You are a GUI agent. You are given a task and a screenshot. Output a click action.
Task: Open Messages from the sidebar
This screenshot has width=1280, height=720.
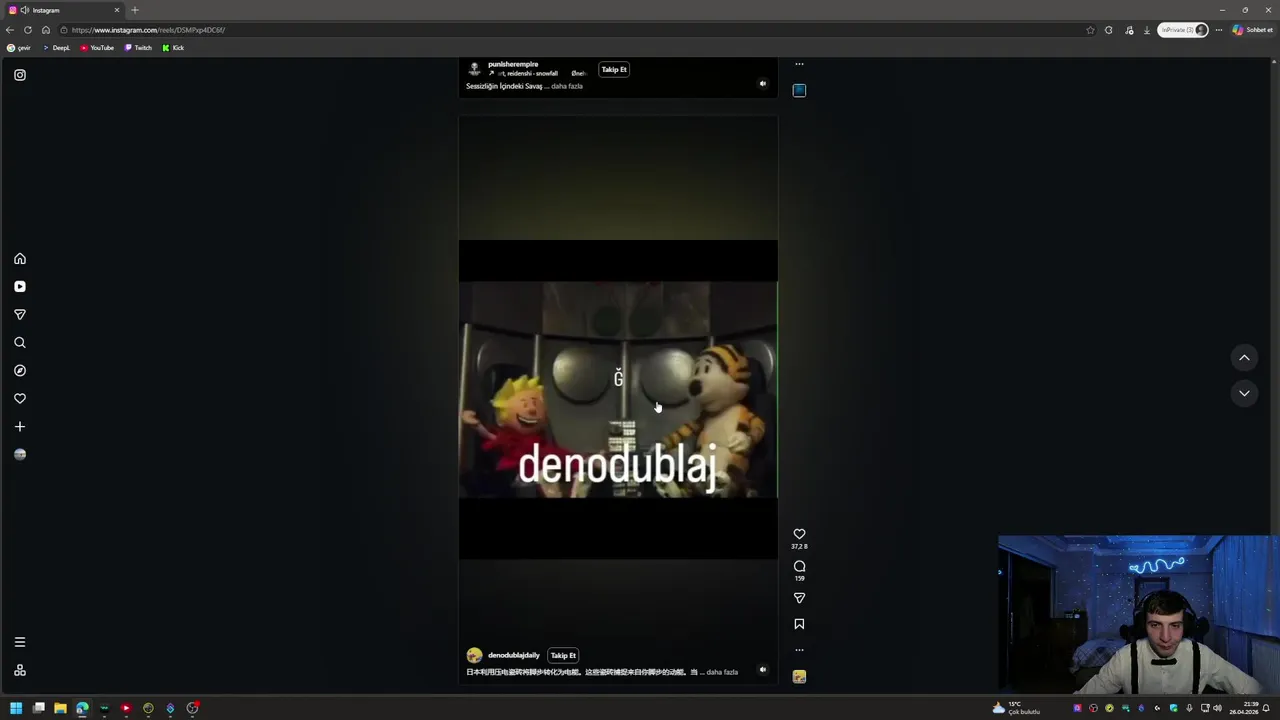(20, 315)
